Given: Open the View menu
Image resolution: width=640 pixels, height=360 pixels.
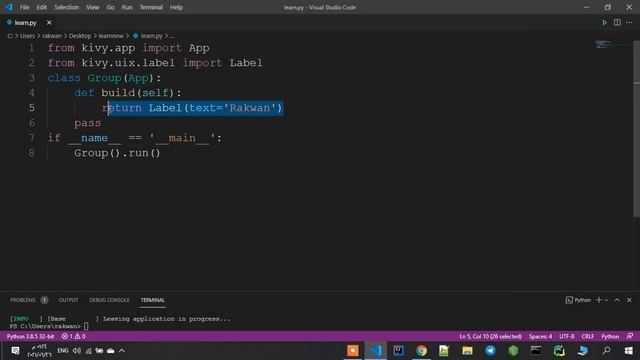Looking at the screenshot, I should pos(93,7).
